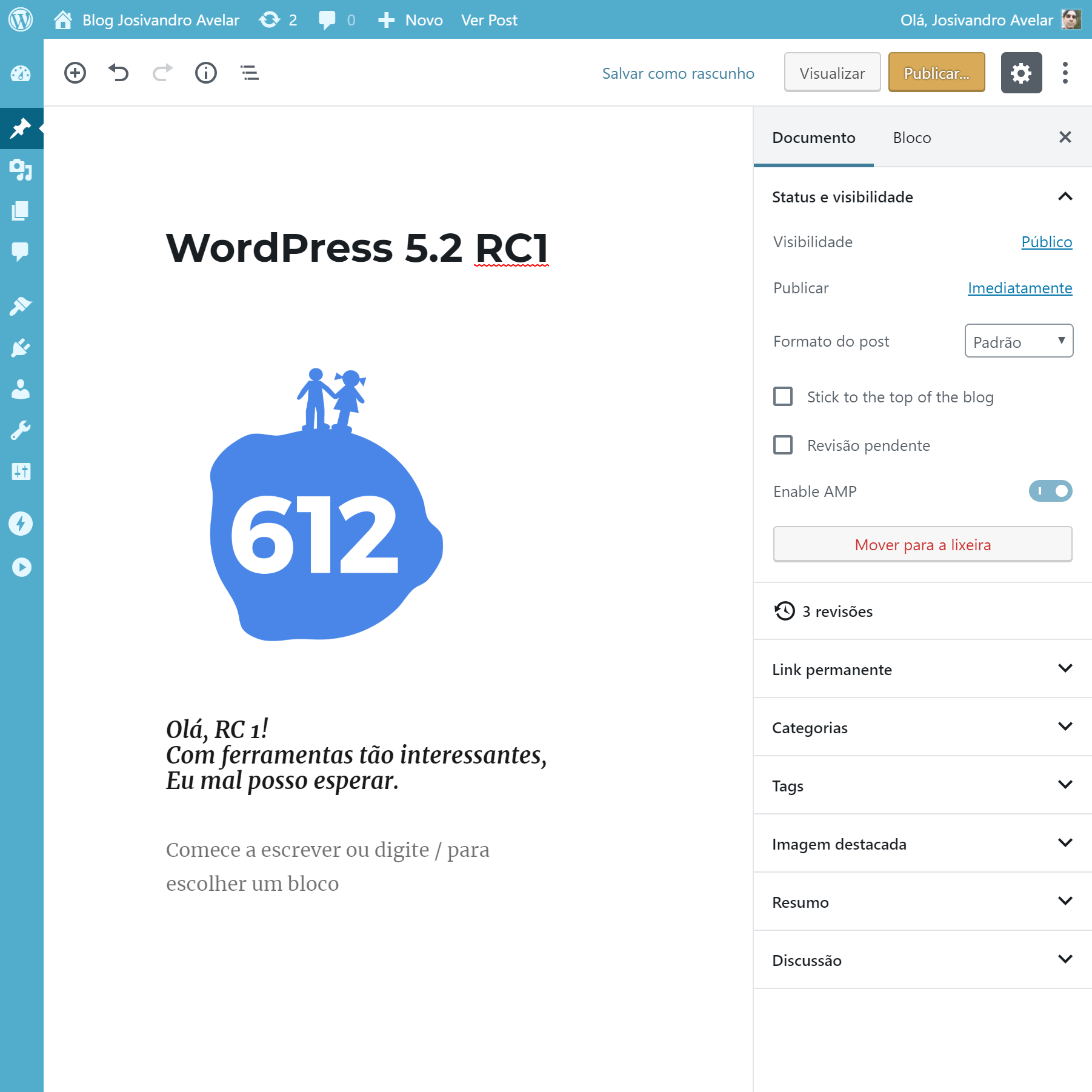Click Mover para a lixeira button
Screen dimensions: 1092x1092
click(x=922, y=544)
